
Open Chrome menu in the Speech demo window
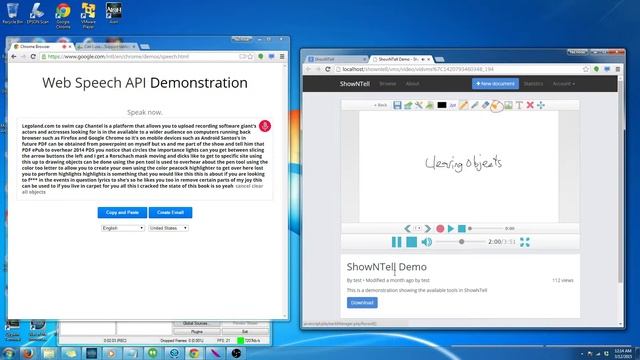coord(282,56)
